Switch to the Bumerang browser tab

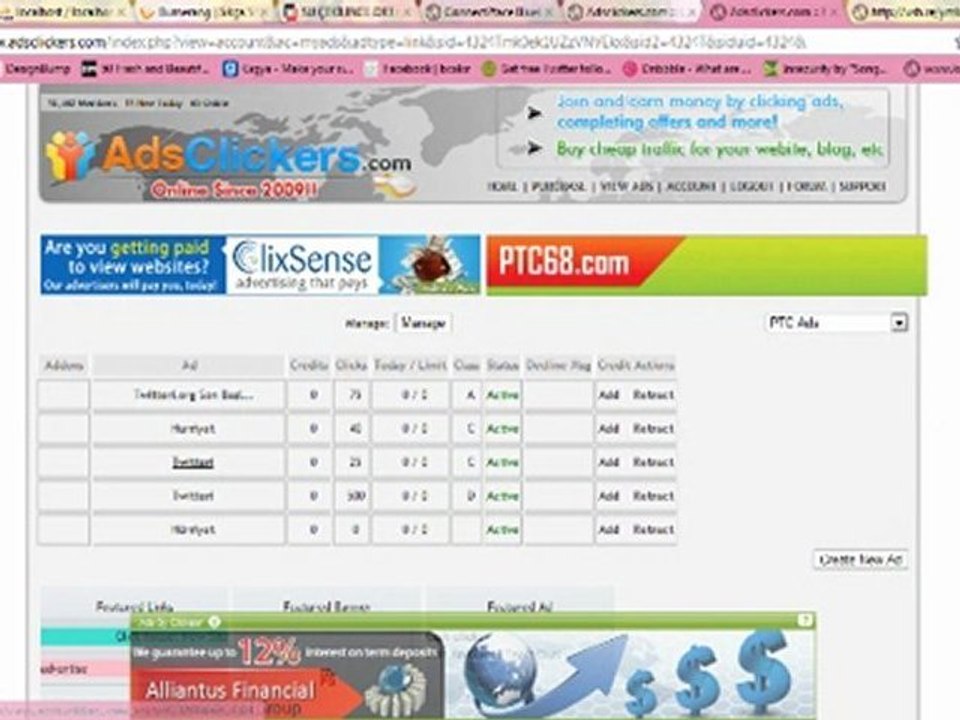(x=202, y=12)
